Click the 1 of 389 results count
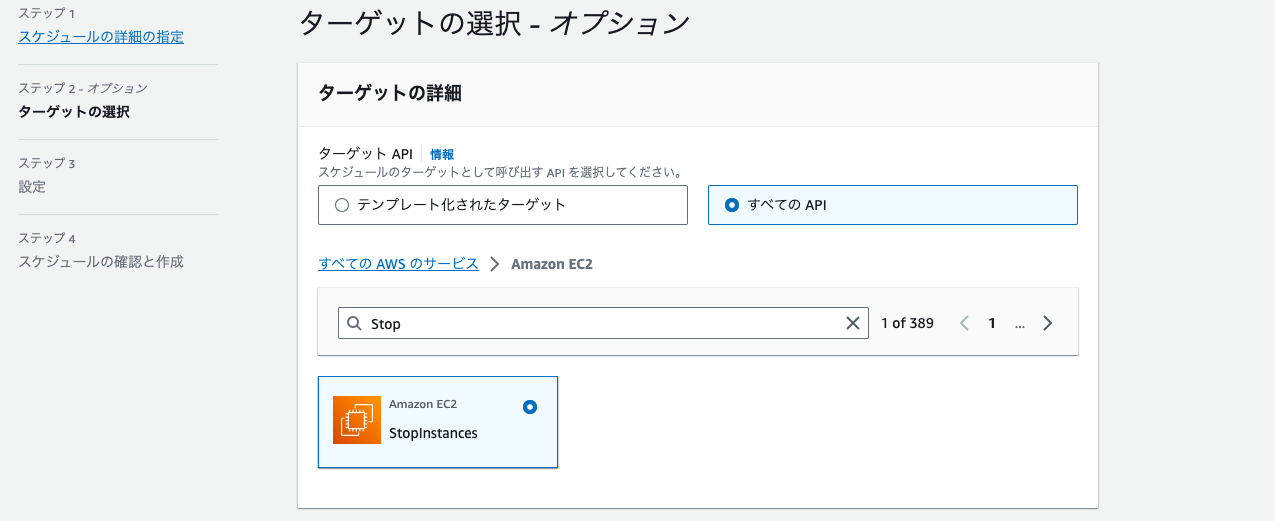Screen dimensions: 1275x521 click(x=907, y=323)
